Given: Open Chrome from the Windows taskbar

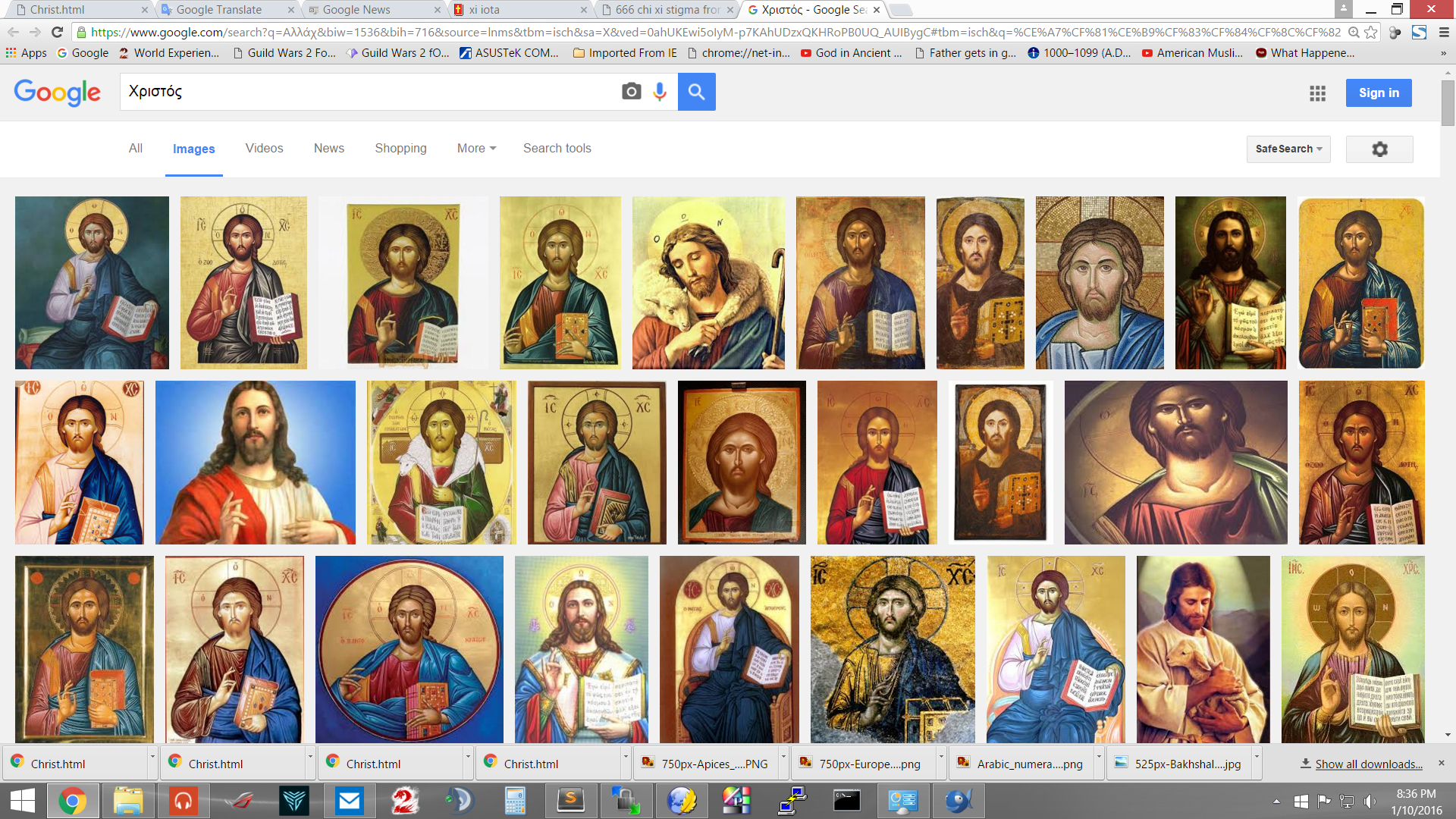Looking at the screenshot, I should tap(73, 801).
